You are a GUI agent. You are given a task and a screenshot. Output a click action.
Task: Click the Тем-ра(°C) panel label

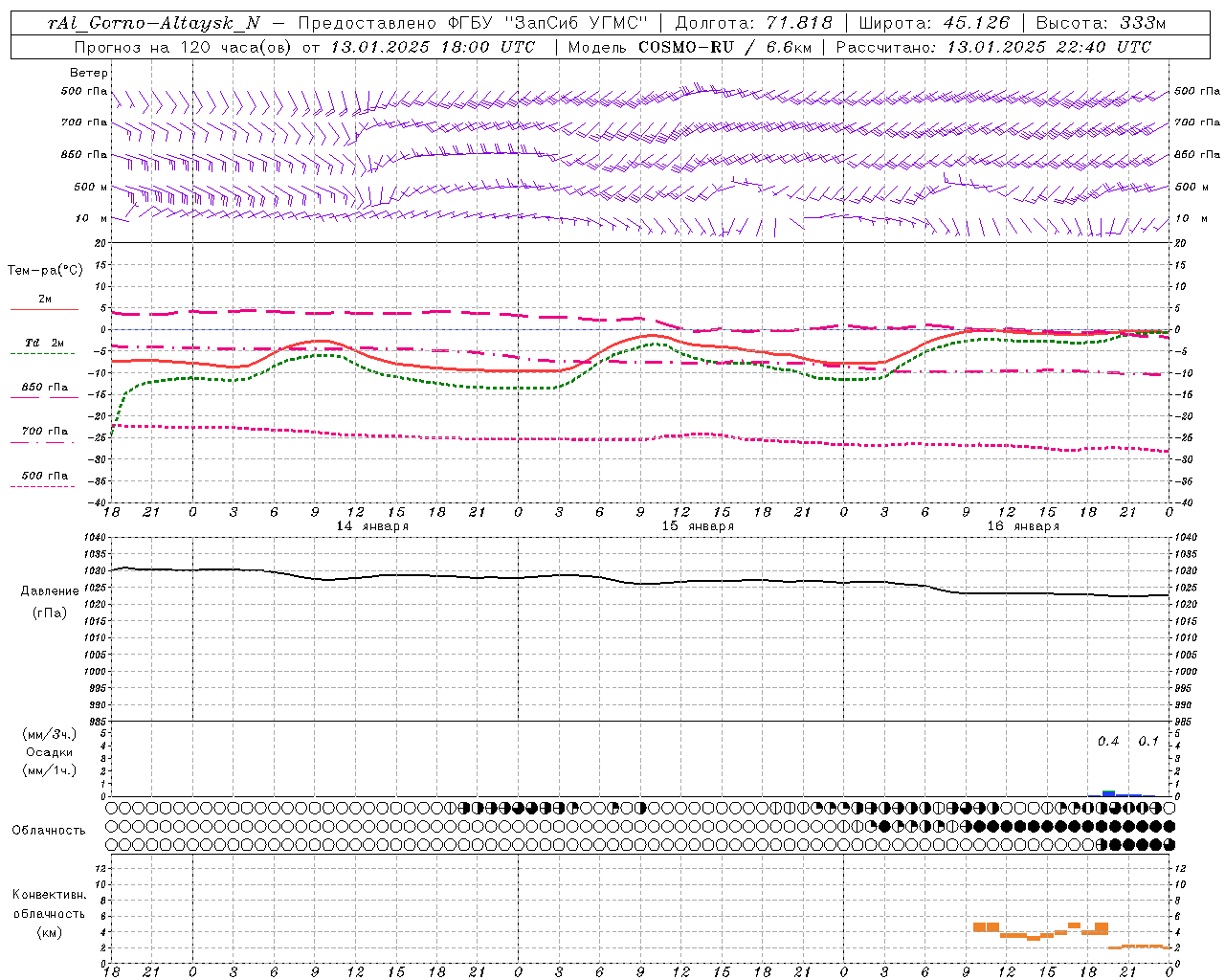[45, 270]
